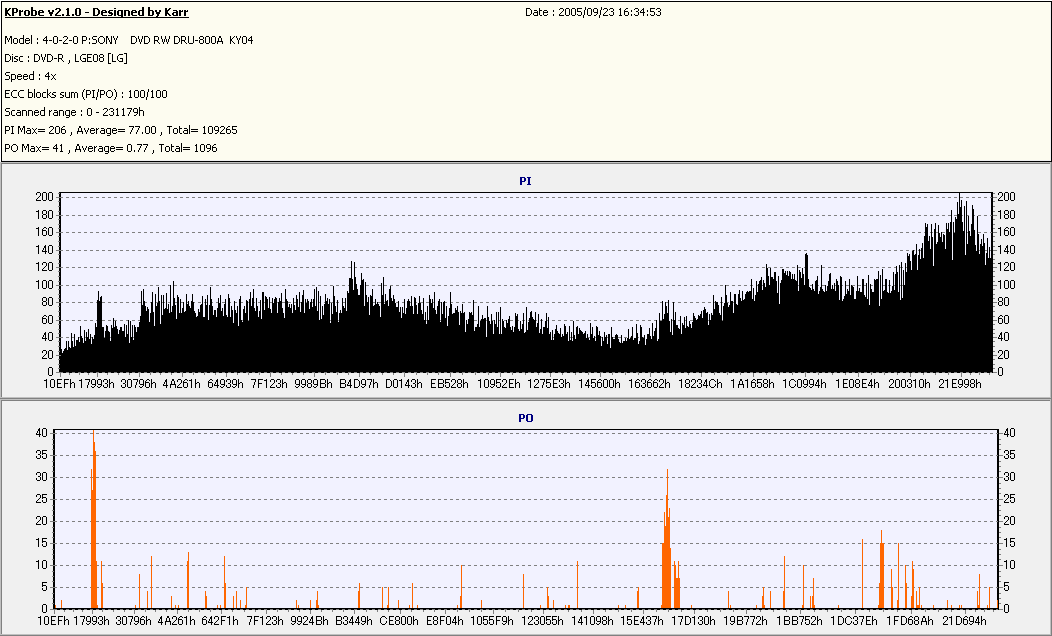Image resolution: width=1052 pixels, height=636 pixels.
Task: Select the ECC blocks sum line
Action: click(86, 94)
